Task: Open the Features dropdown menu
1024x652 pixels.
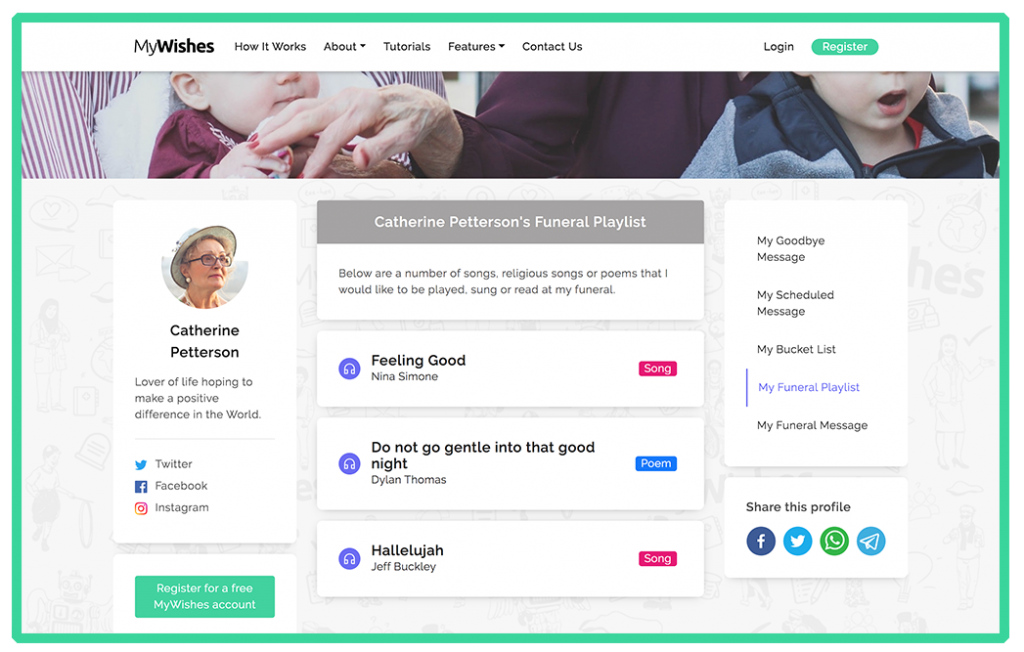Action: pos(476,47)
